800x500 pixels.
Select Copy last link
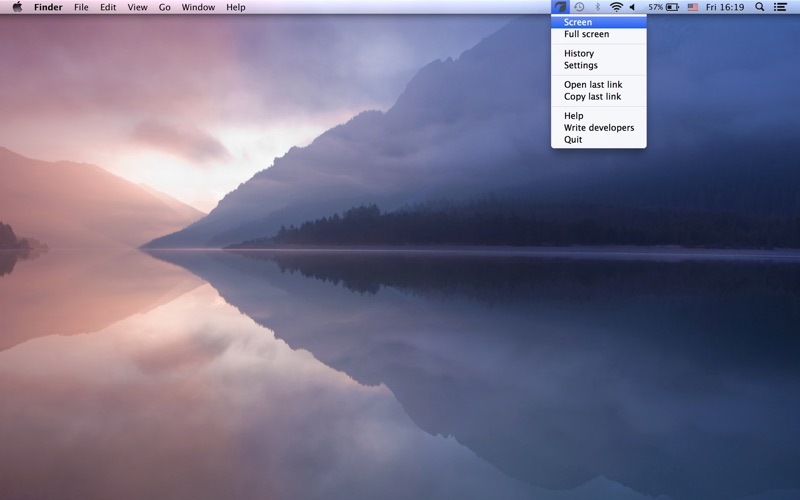pos(598,96)
